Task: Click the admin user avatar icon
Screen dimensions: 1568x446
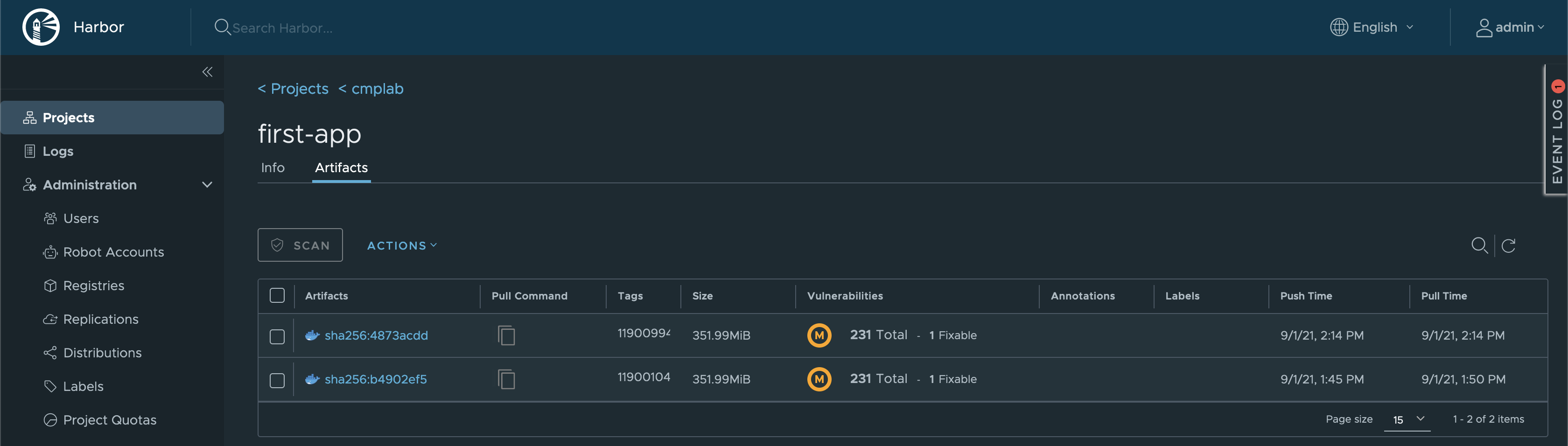Action: (1484, 28)
